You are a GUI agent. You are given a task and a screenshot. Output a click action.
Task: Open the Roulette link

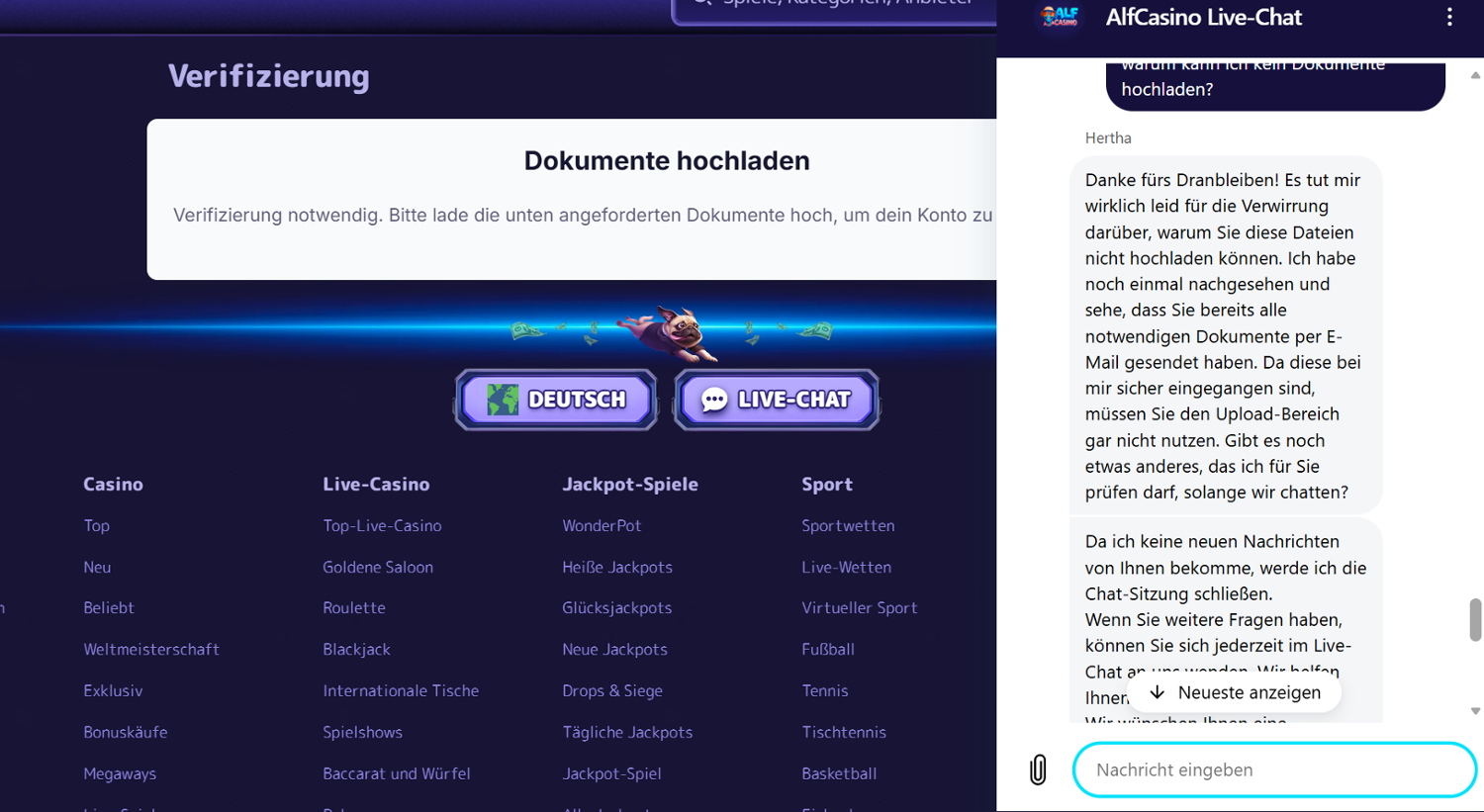coord(354,607)
